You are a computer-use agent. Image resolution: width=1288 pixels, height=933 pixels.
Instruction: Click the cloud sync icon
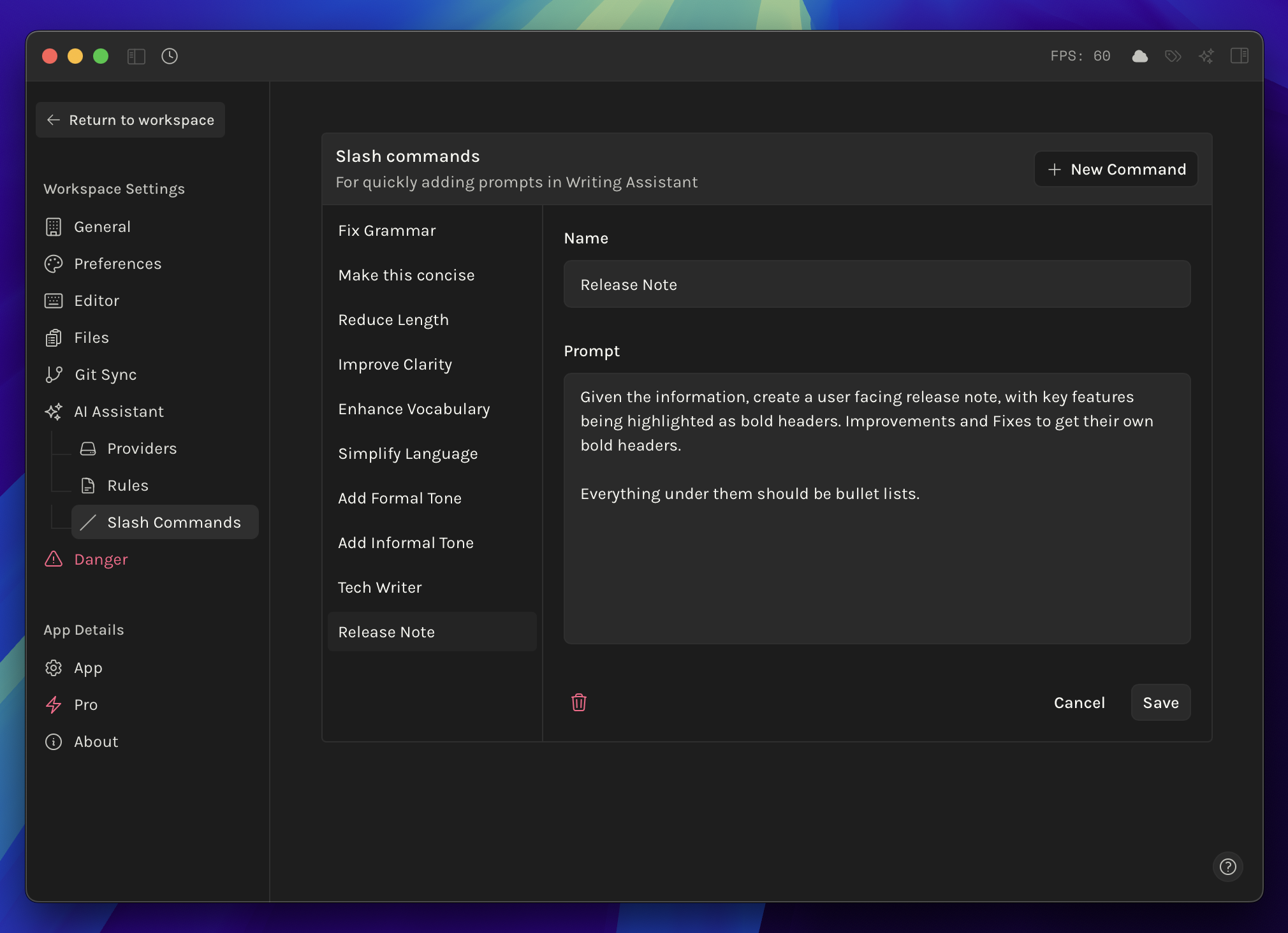click(1140, 56)
